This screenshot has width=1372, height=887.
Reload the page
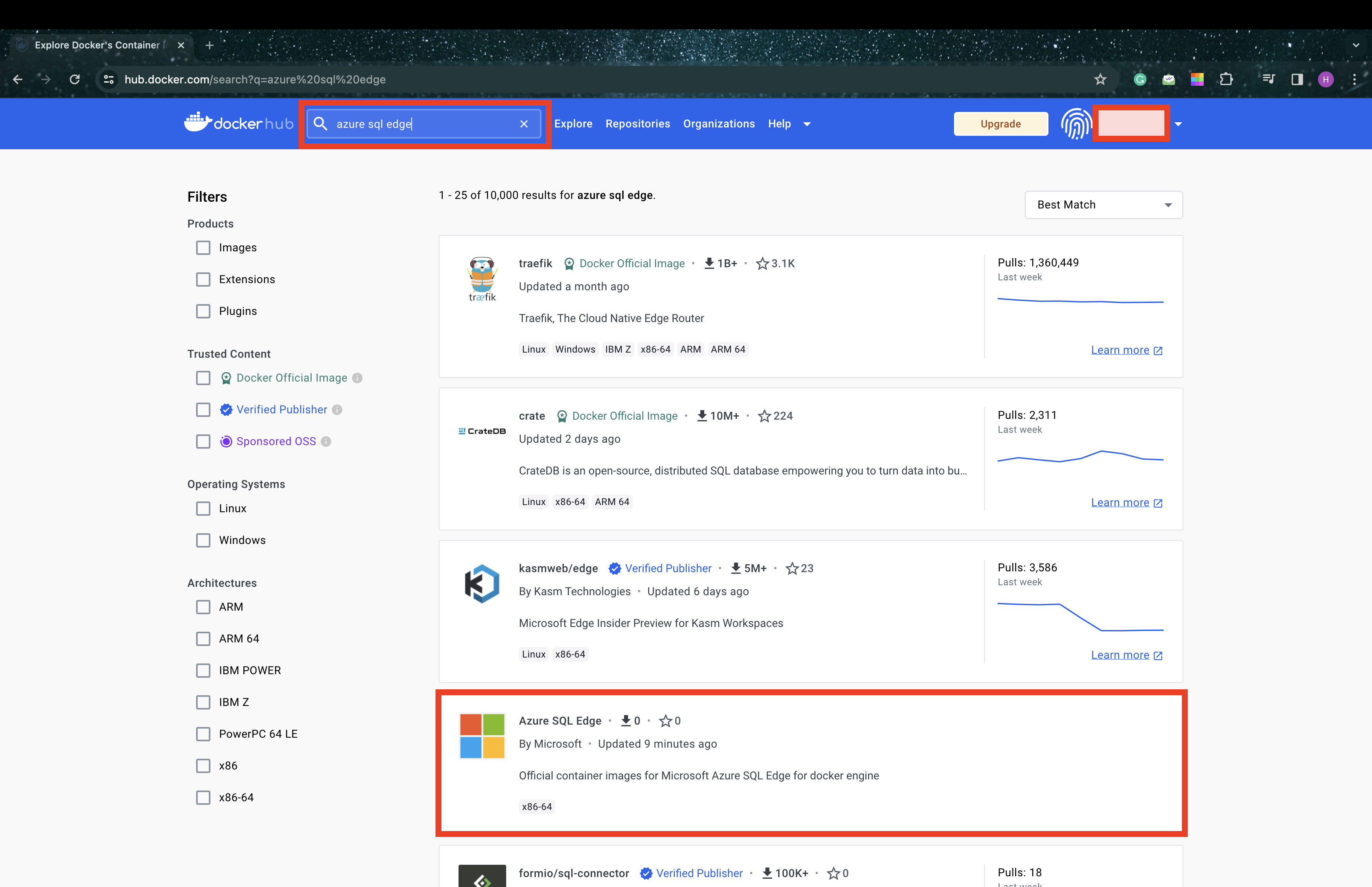click(x=74, y=79)
